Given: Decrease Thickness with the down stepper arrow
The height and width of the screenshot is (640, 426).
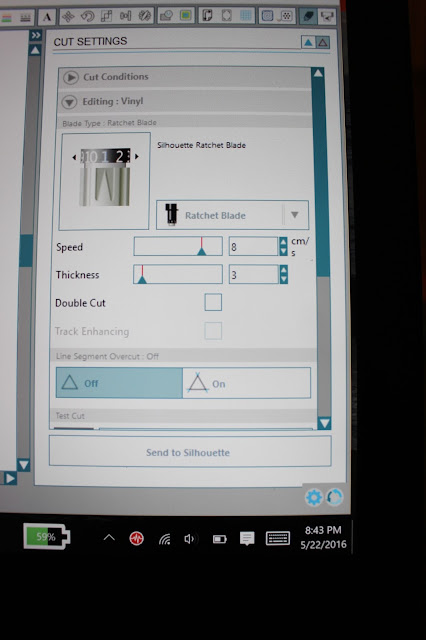Looking at the screenshot, I should point(284,279).
